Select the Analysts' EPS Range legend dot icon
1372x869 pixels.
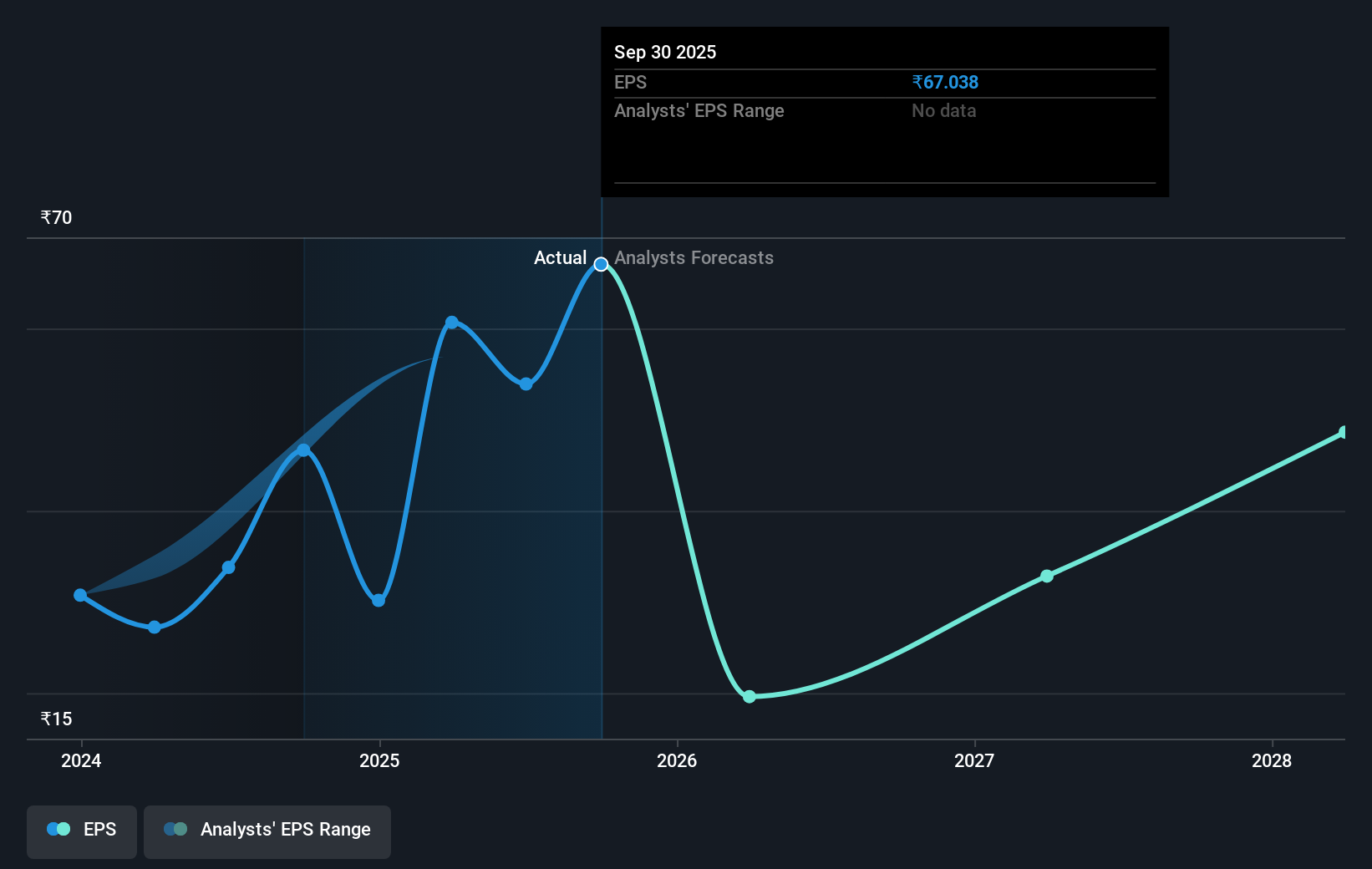point(175,828)
